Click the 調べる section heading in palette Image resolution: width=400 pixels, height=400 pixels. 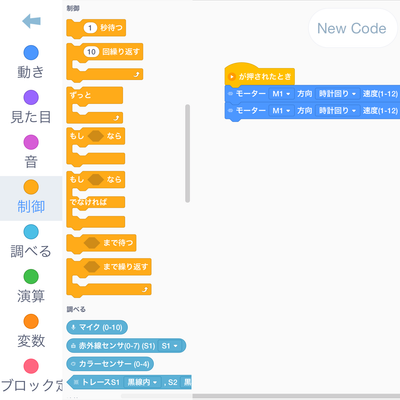pyautogui.click(x=76, y=309)
